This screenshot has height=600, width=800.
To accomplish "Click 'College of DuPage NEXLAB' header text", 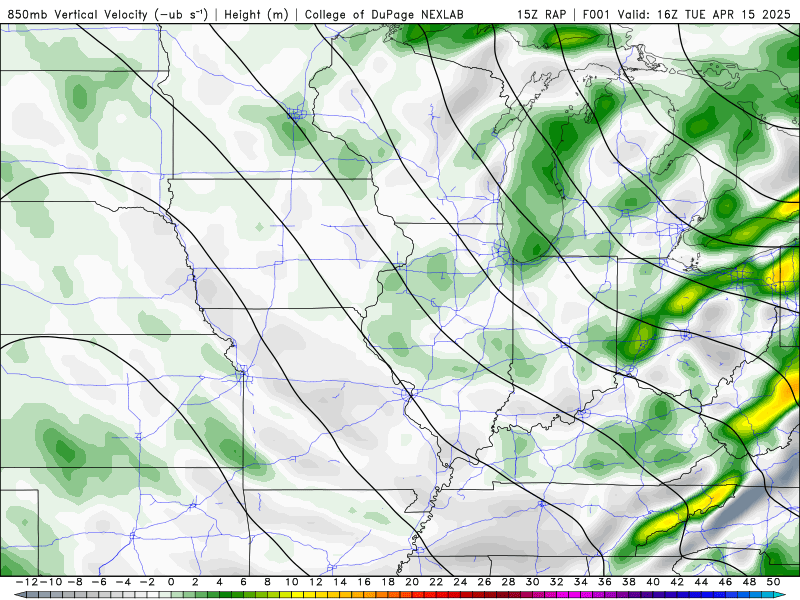I will pyautogui.click(x=384, y=14).
